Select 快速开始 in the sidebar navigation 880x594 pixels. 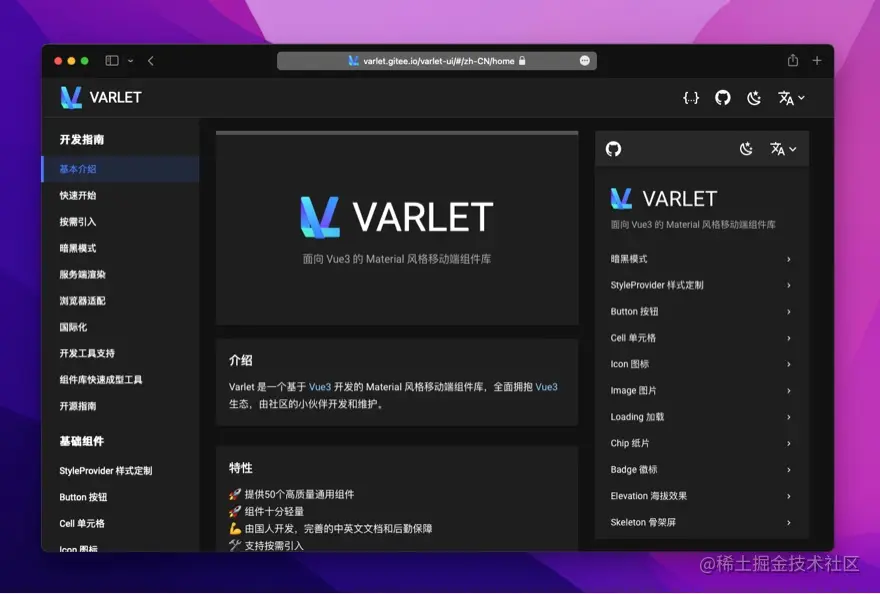(x=80, y=196)
